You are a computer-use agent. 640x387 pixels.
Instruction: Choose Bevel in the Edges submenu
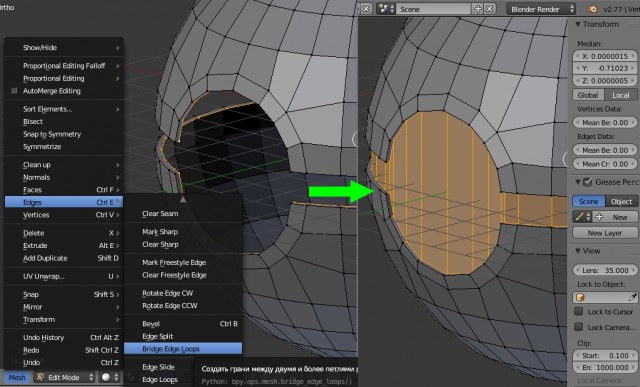pyautogui.click(x=183, y=324)
